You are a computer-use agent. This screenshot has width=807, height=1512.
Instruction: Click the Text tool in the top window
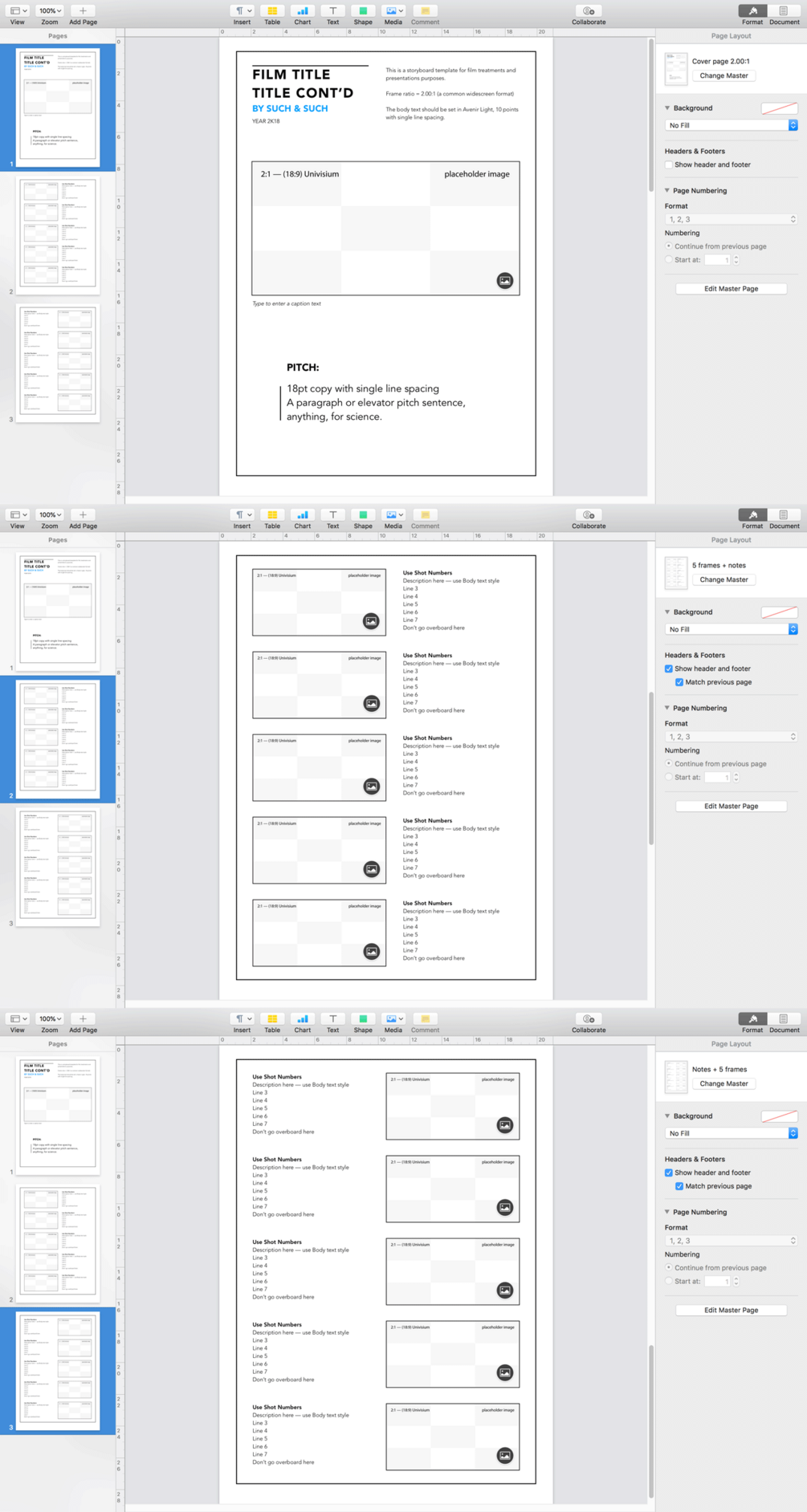(332, 11)
